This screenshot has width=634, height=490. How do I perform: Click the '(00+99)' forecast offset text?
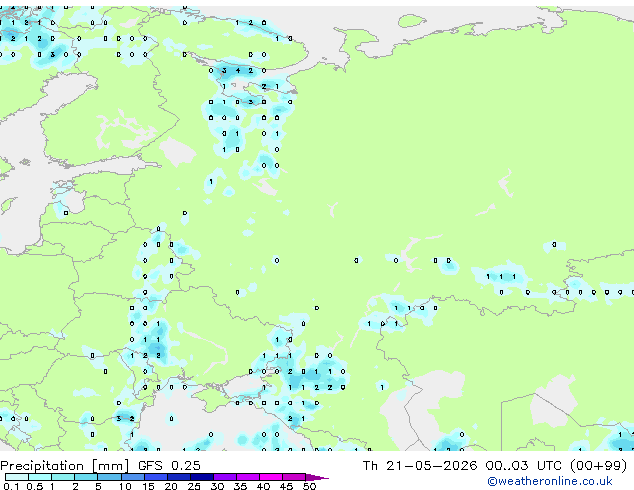coord(598,466)
